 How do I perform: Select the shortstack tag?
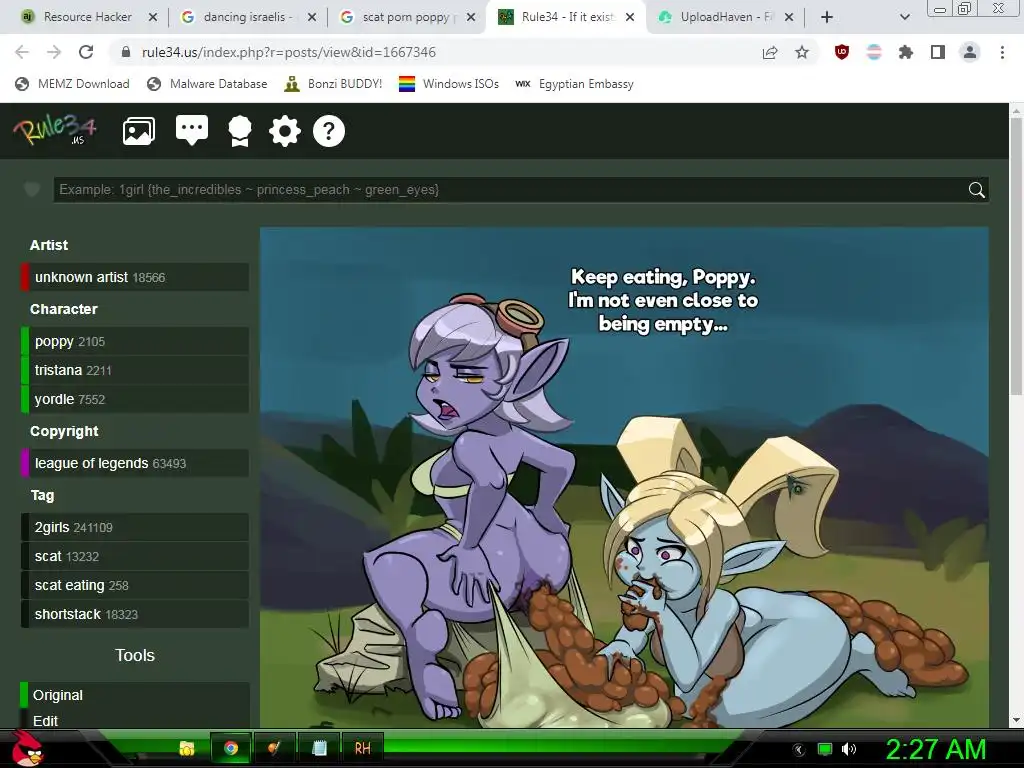(x=135, y=614)
